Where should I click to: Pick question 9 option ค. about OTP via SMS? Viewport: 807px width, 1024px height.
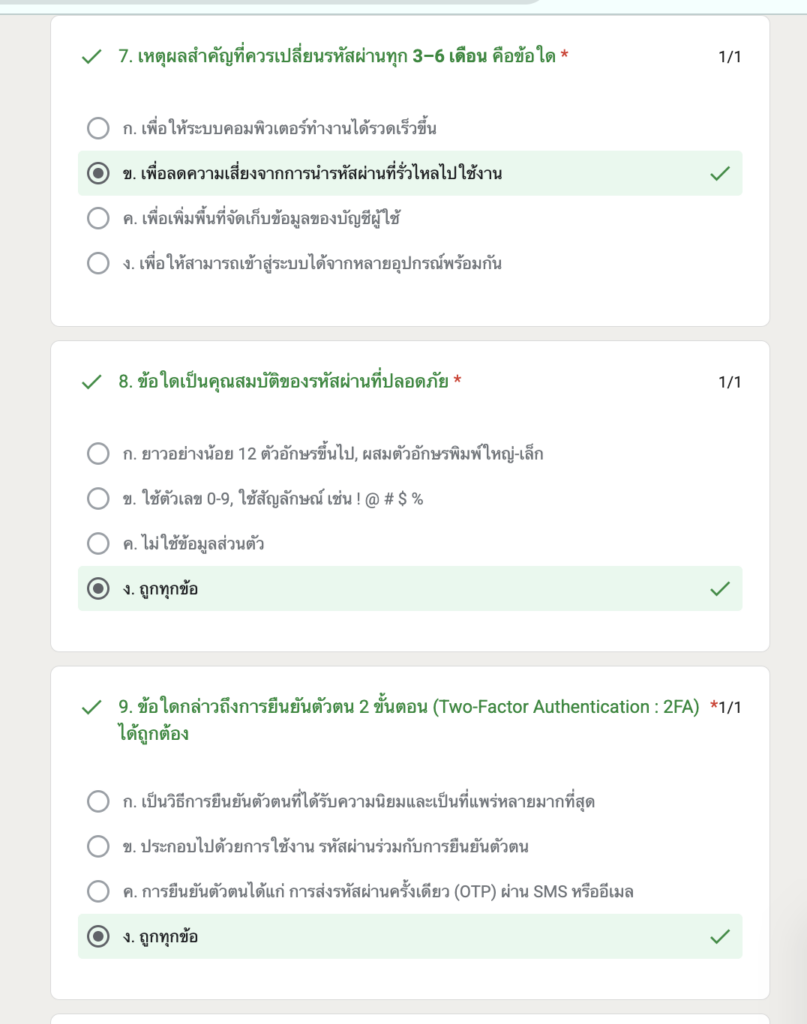click(98, 891)
